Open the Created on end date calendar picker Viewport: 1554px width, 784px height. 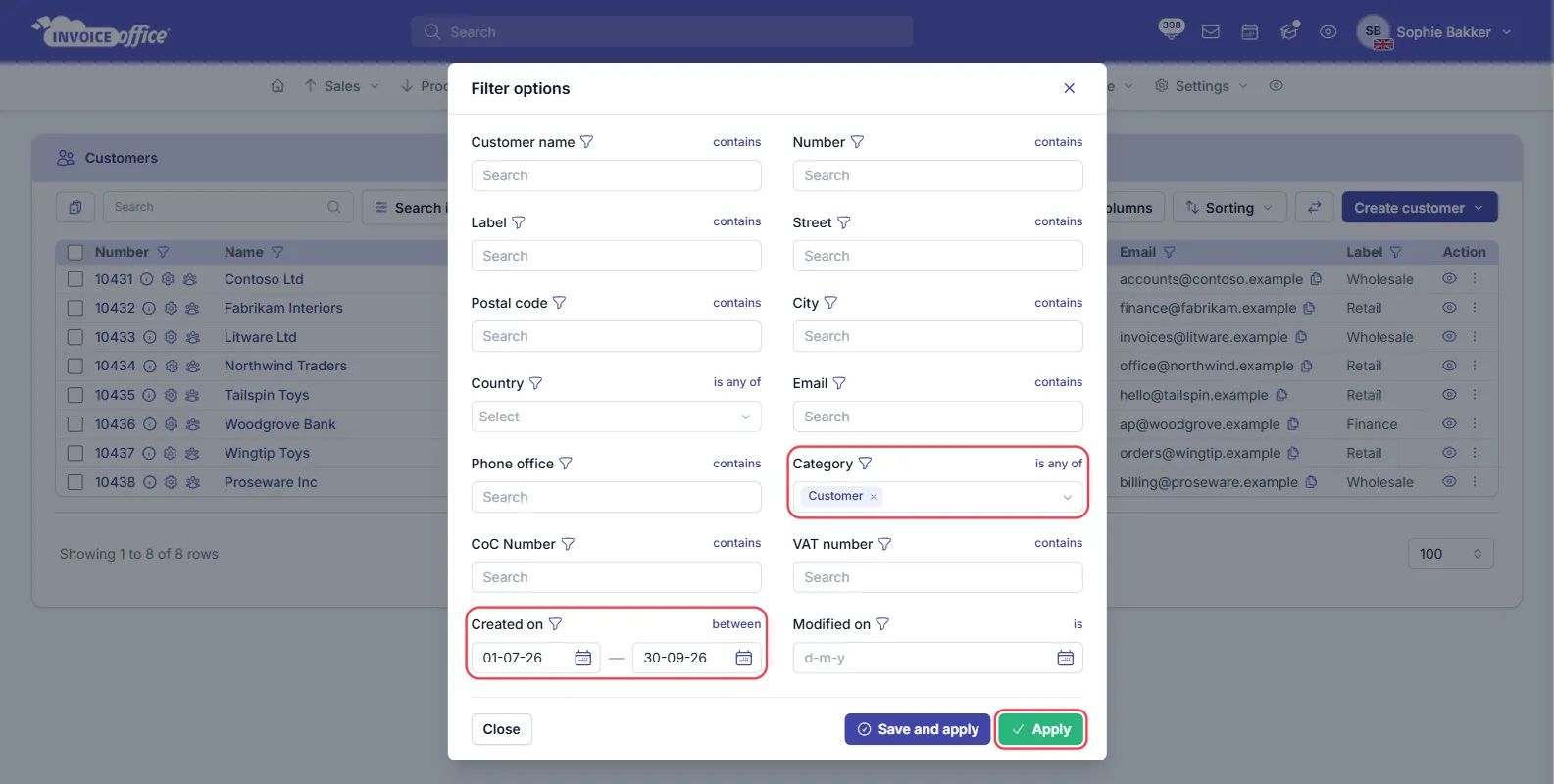coord(744,658)
